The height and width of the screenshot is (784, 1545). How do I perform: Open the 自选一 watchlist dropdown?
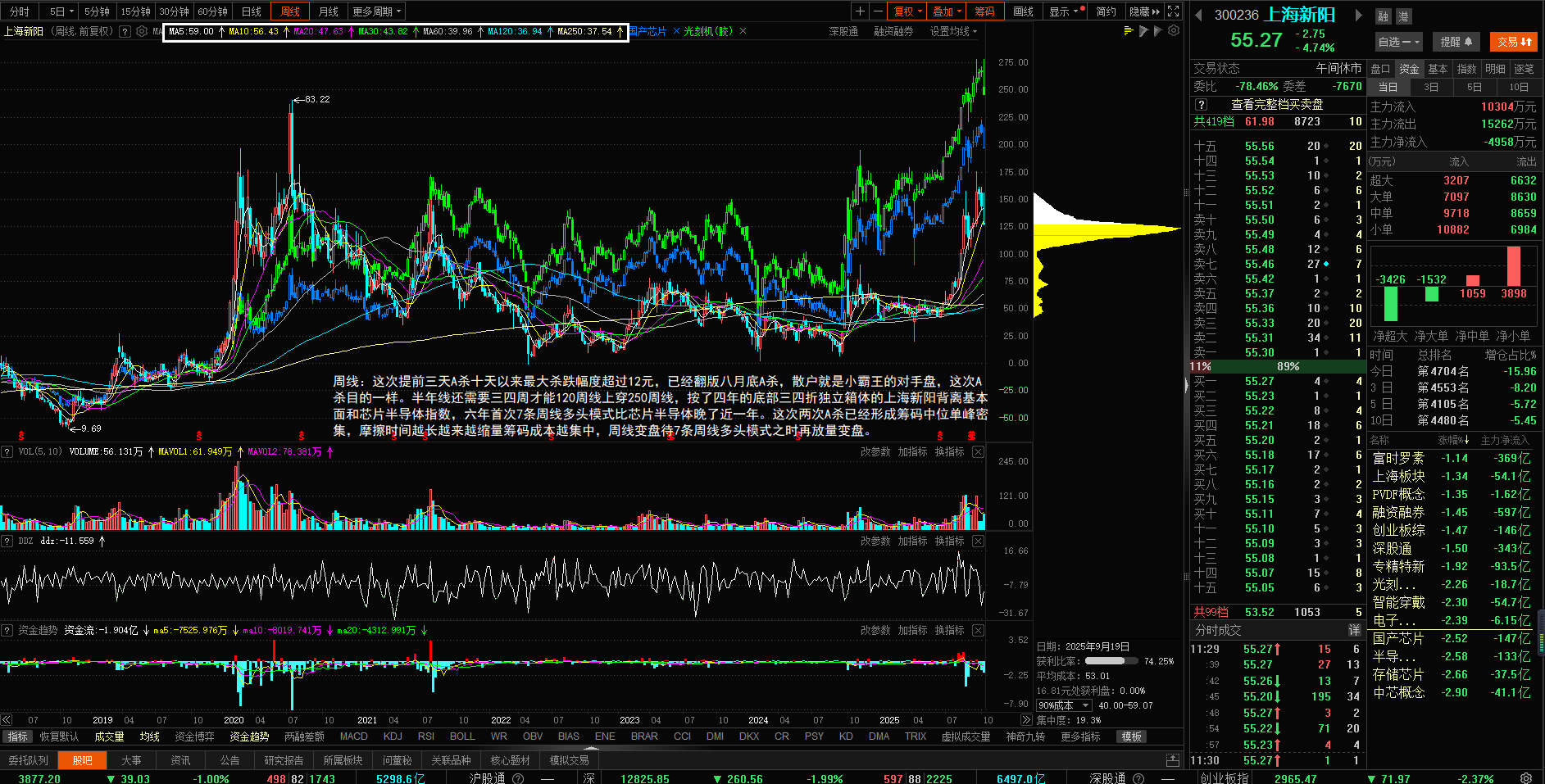(1399, 42)
